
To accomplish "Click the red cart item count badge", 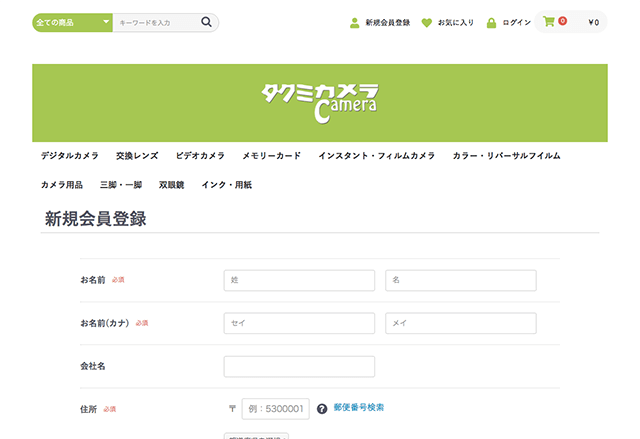I will click(x=562, y=20).
